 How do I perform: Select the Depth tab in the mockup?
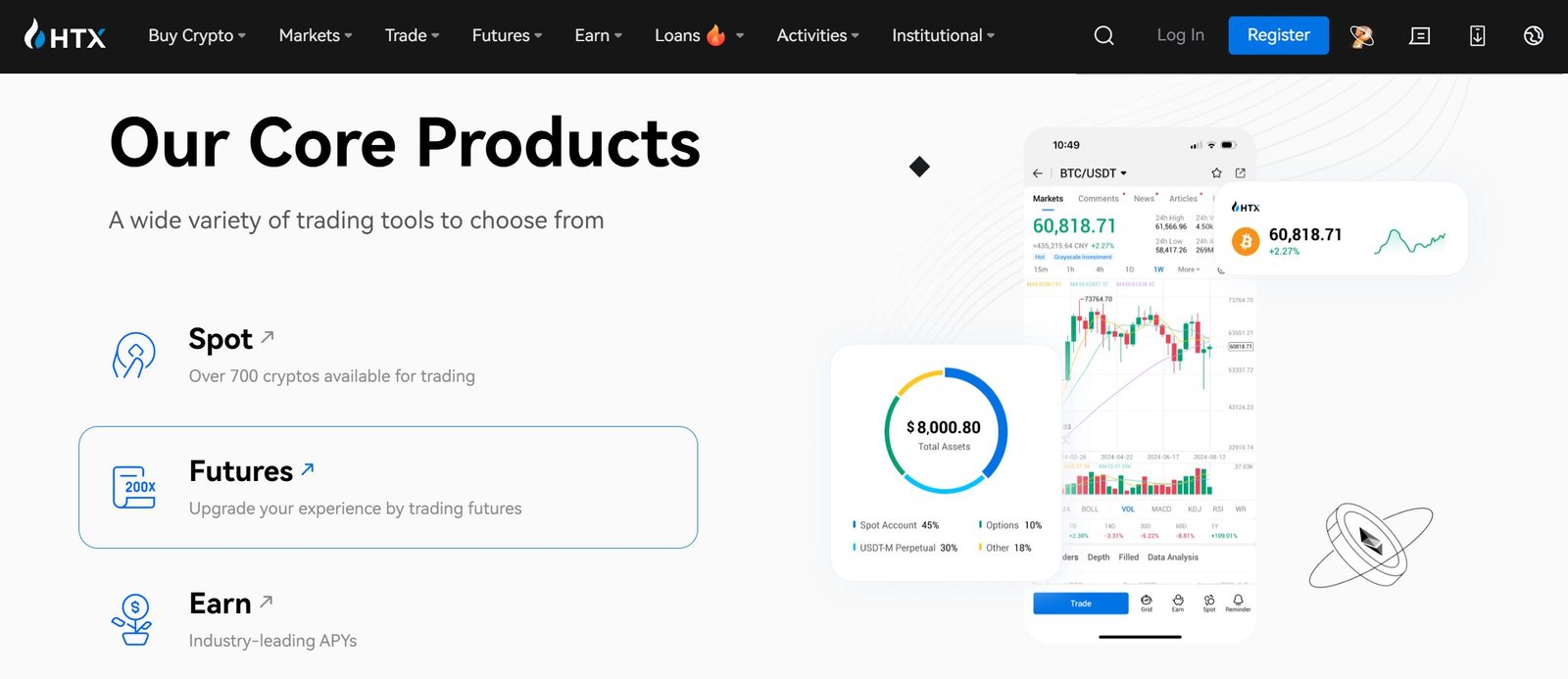pos(1098,557)
